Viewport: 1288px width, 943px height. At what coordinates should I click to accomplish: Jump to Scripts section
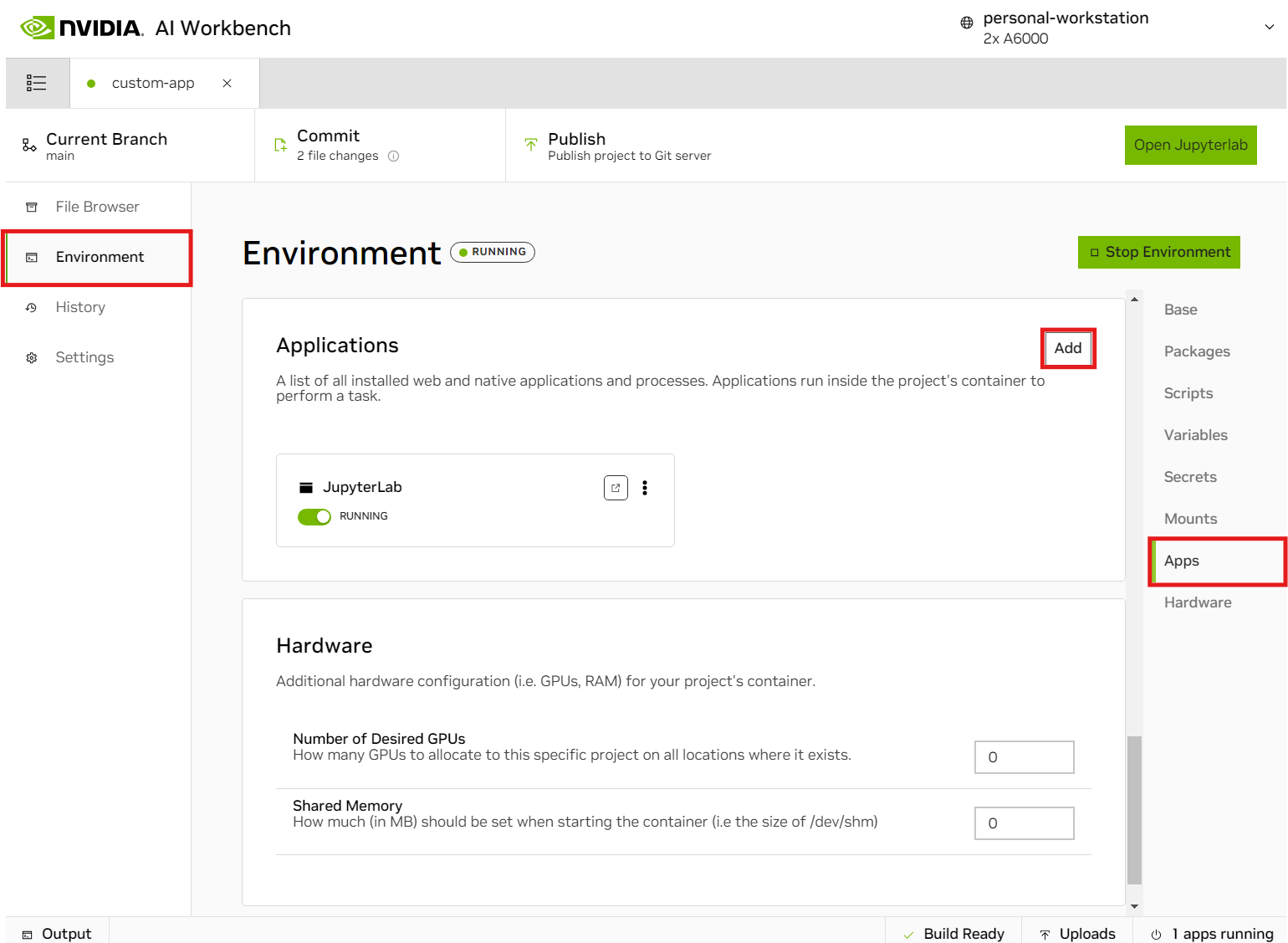tap(1188, 393)
